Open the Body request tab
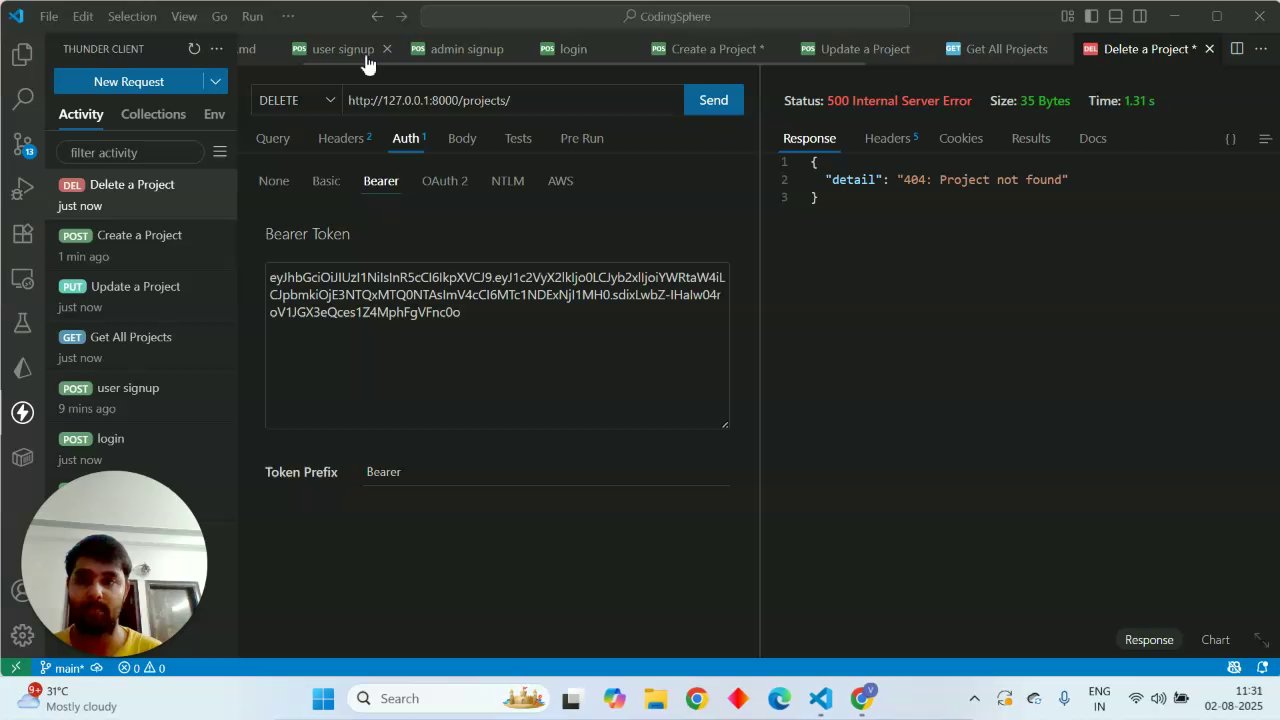The height and width of the screenshot is (720, 1280). pos(462,138)
